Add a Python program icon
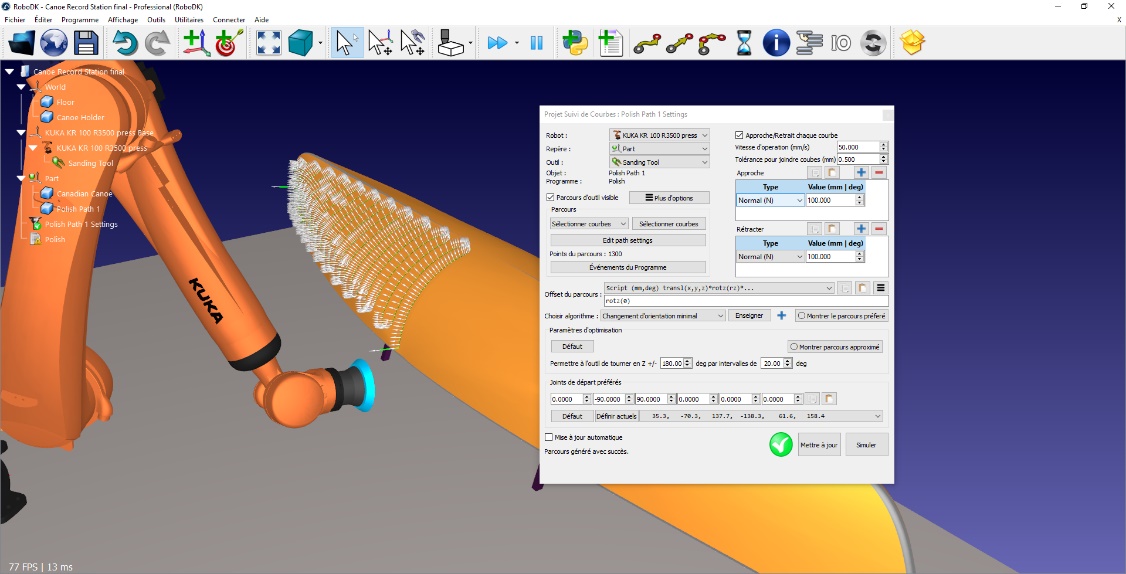 [x=575, y=43]
